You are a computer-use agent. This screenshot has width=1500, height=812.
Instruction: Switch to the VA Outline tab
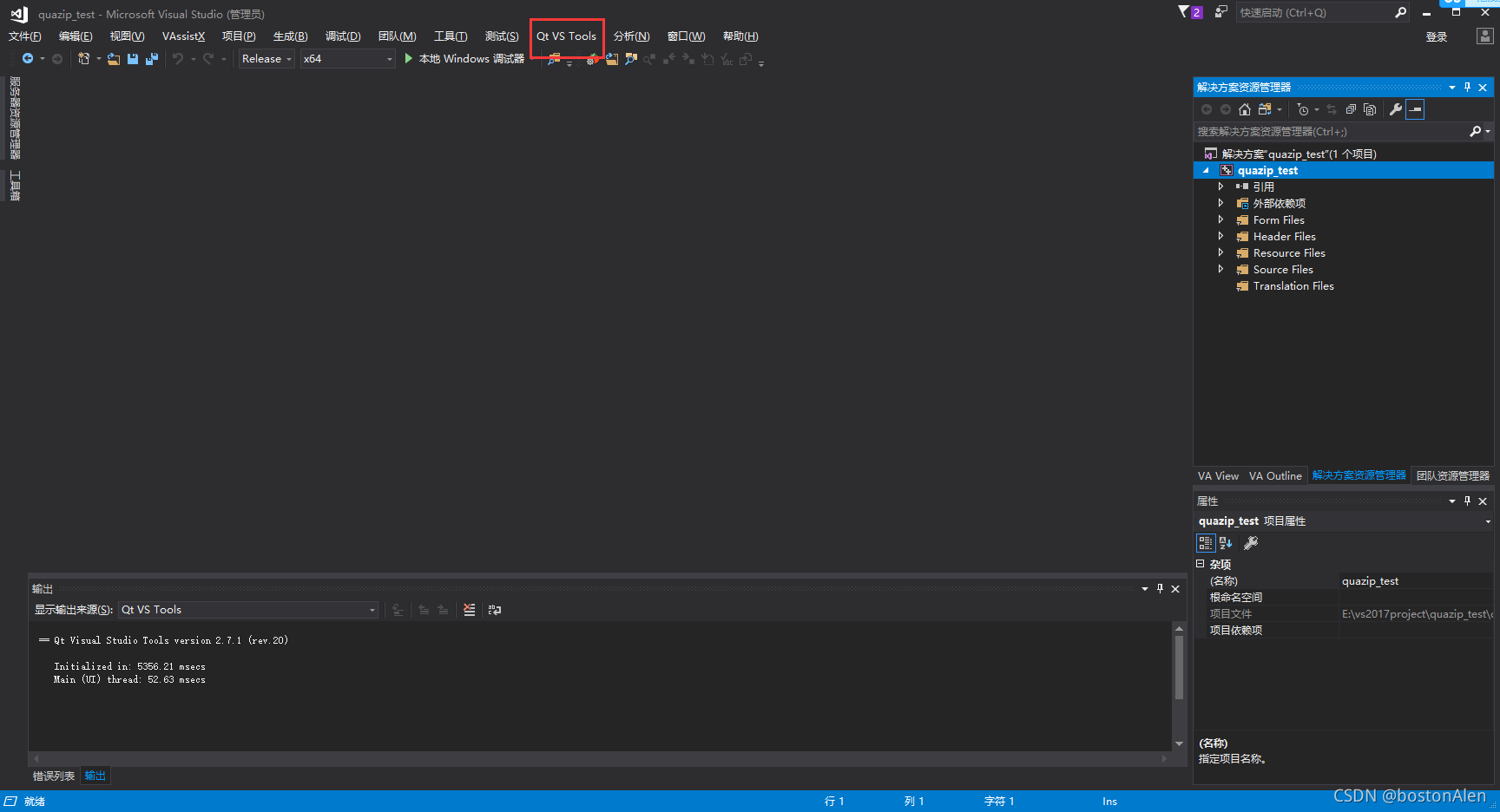(x=1275, y=476)
